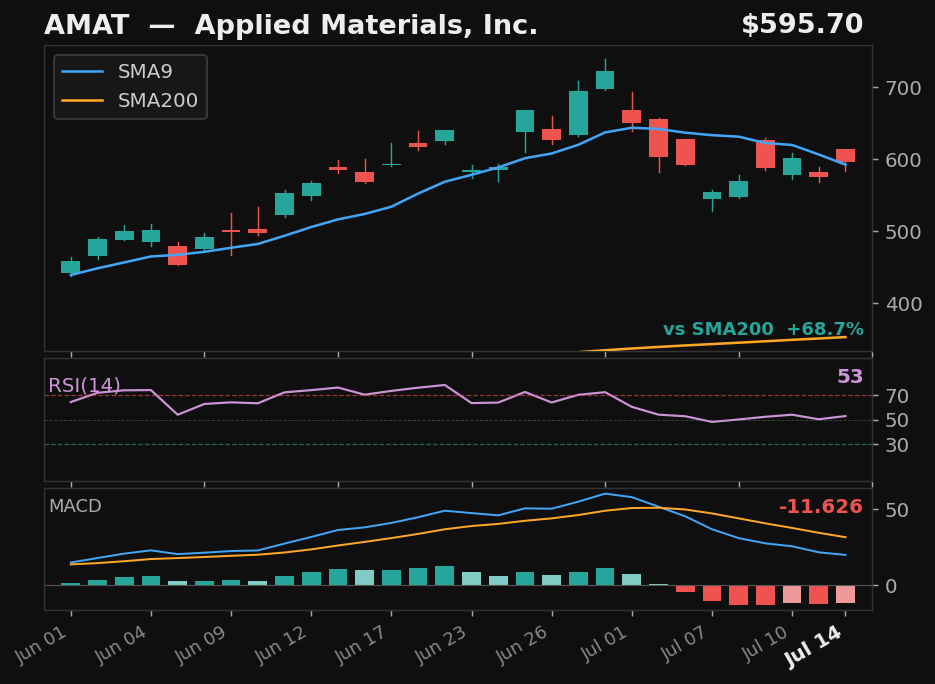Click the 600 price axis label

pyautogui.click(x=903, y=160)
